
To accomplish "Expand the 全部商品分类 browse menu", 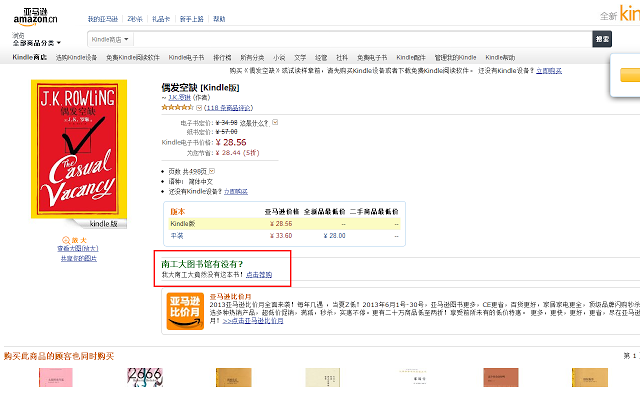I will [36, 43].
